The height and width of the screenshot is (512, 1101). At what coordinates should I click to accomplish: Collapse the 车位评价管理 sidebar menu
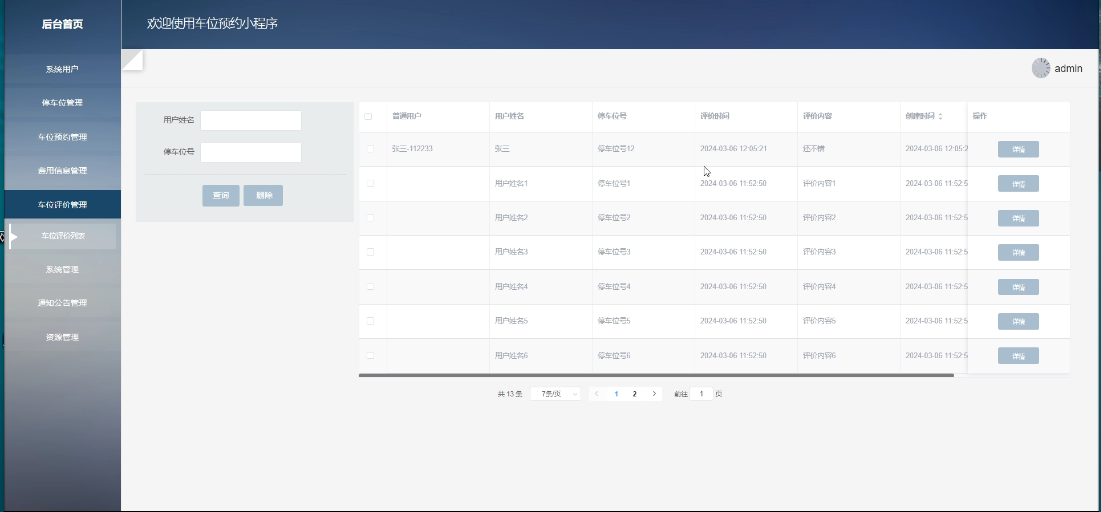(x=62, y=204)
